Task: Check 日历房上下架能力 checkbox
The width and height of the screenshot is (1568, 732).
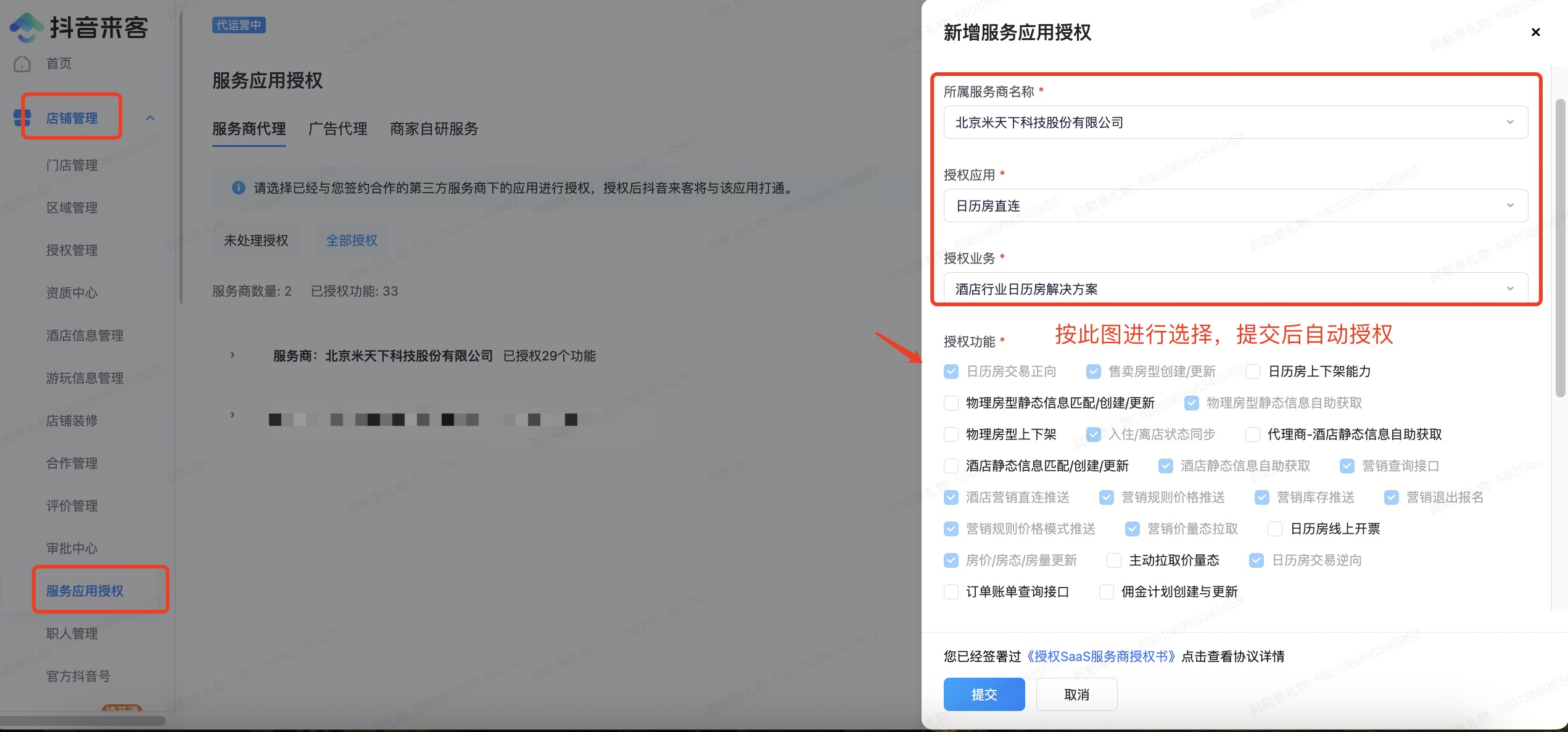Action: (x=1253, y=372)
